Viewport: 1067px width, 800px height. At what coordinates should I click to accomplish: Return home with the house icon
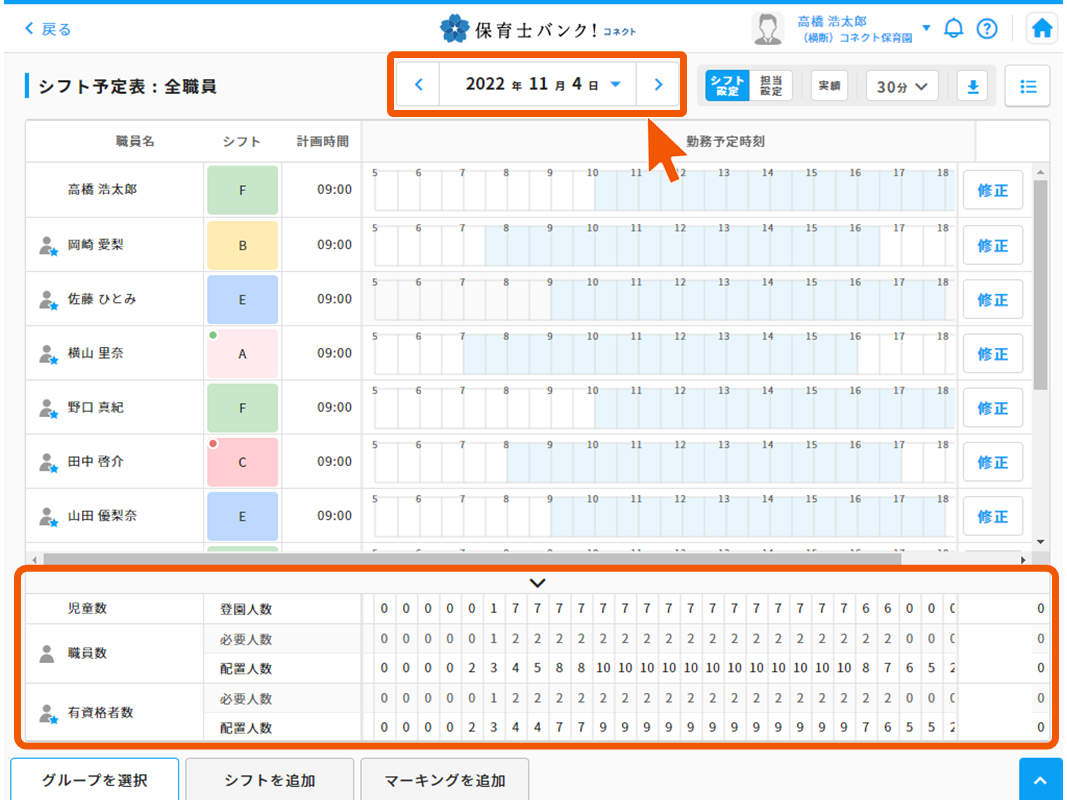point(1041,28)
